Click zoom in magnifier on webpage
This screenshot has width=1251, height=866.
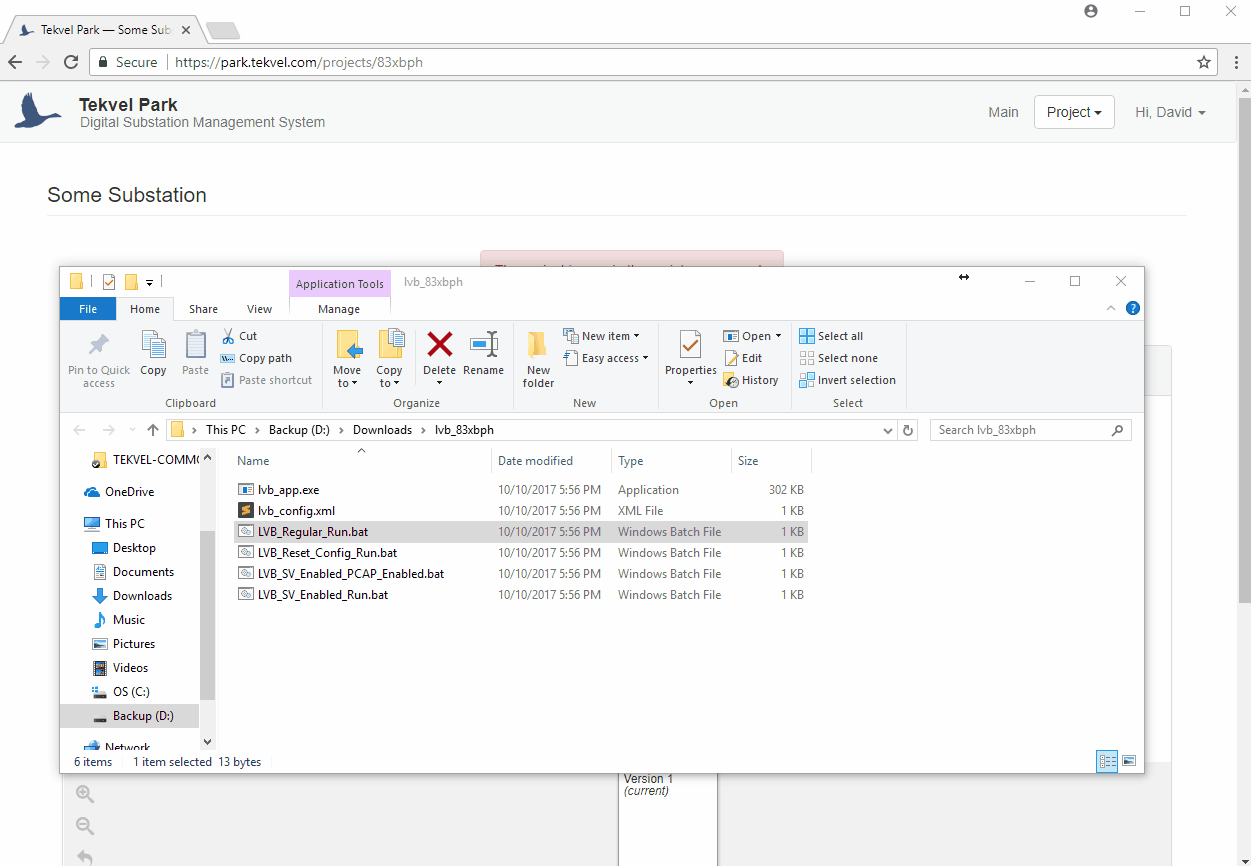(x=85, y=794)
